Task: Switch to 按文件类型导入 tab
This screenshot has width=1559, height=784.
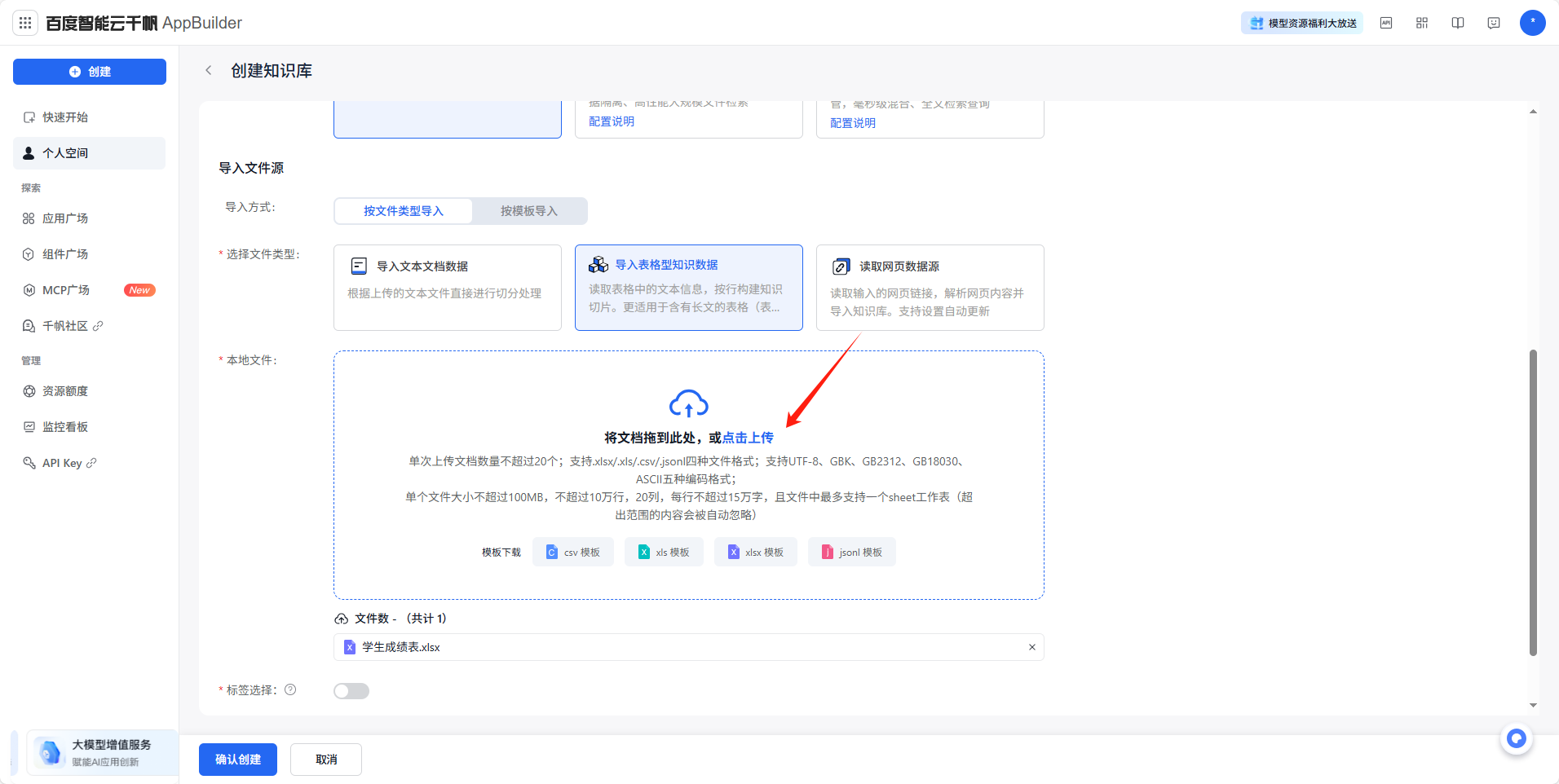Action: (404, 211)
